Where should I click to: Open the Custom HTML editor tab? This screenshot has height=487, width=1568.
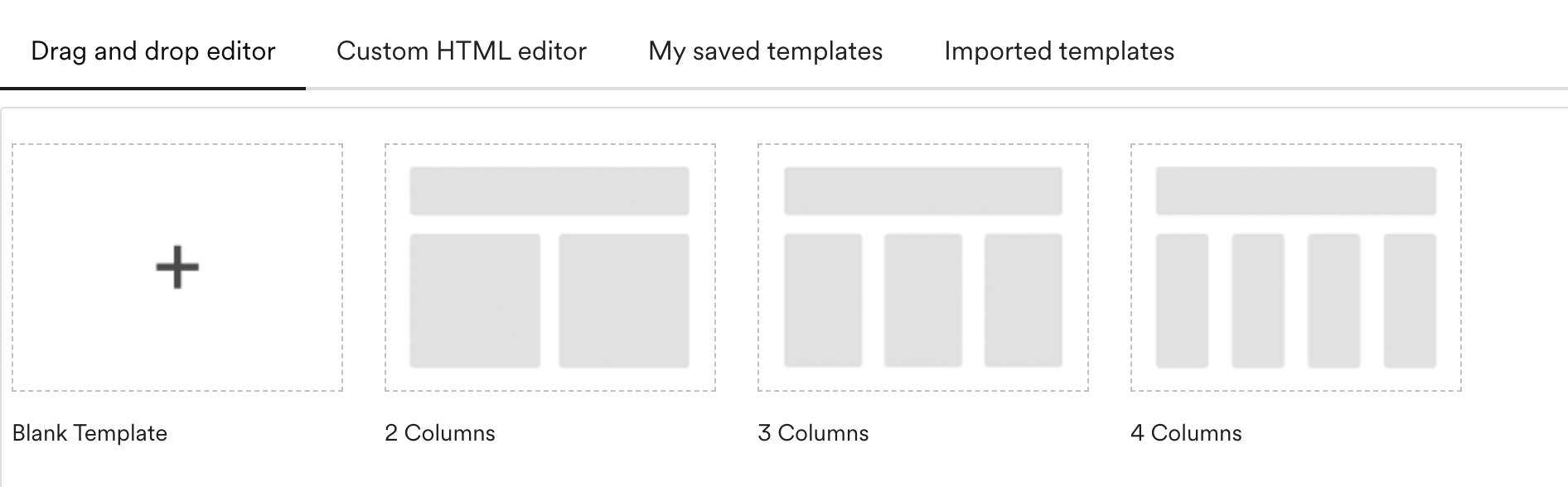pos(462,51)
